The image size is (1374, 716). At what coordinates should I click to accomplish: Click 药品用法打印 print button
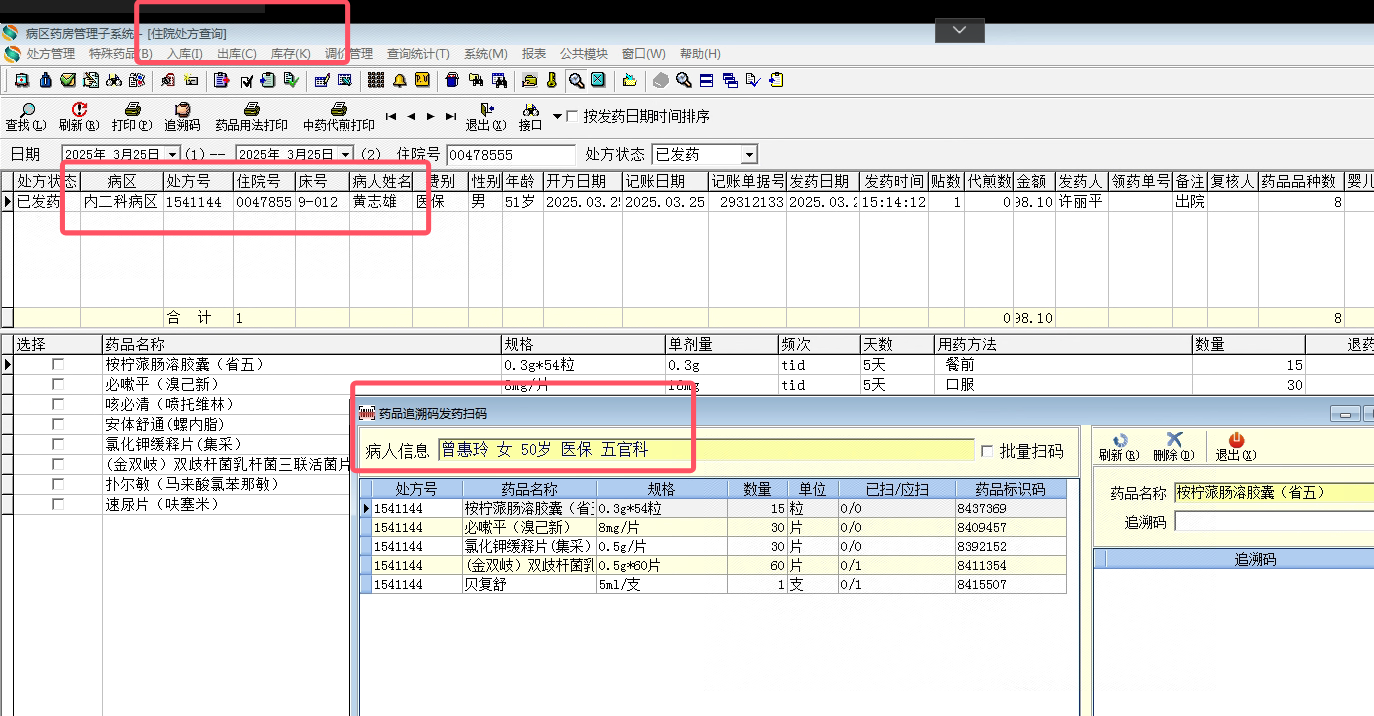pyautogui.click(x=252, y=117)
